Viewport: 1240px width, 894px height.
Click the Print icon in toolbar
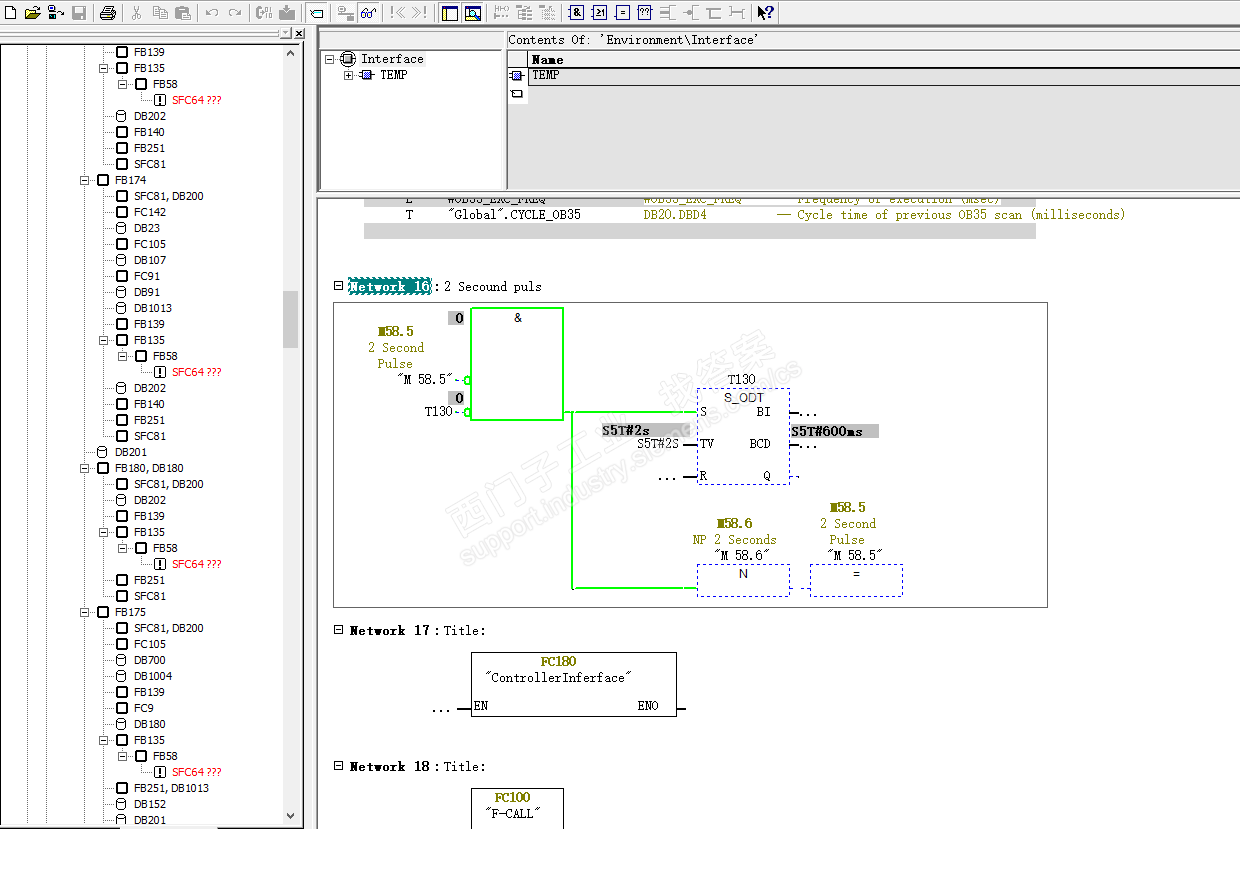pyautogui.click(x=107, y=13)
